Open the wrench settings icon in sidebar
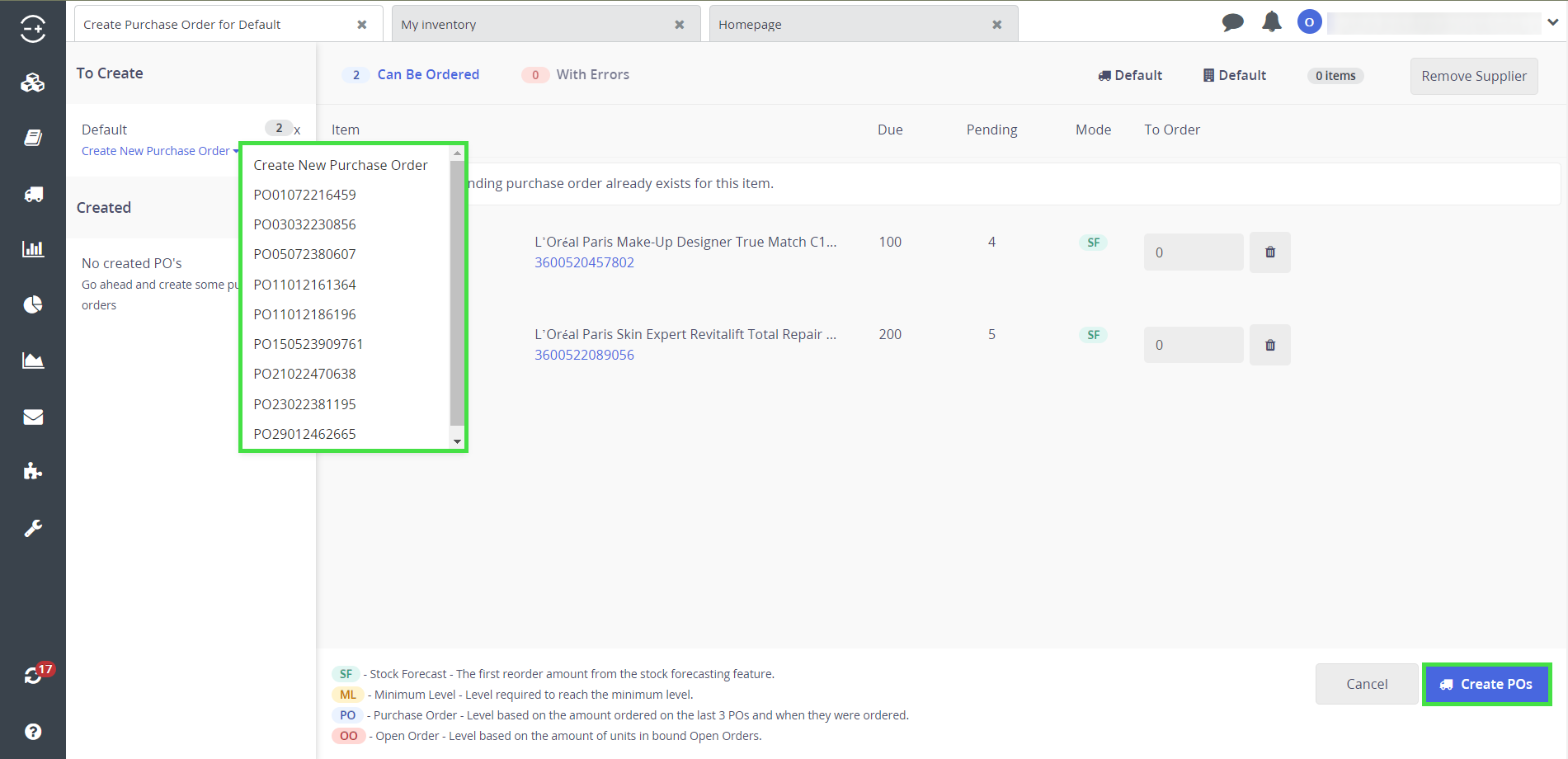The width and height of the screenshot is (1568, 759). point(33,528)
